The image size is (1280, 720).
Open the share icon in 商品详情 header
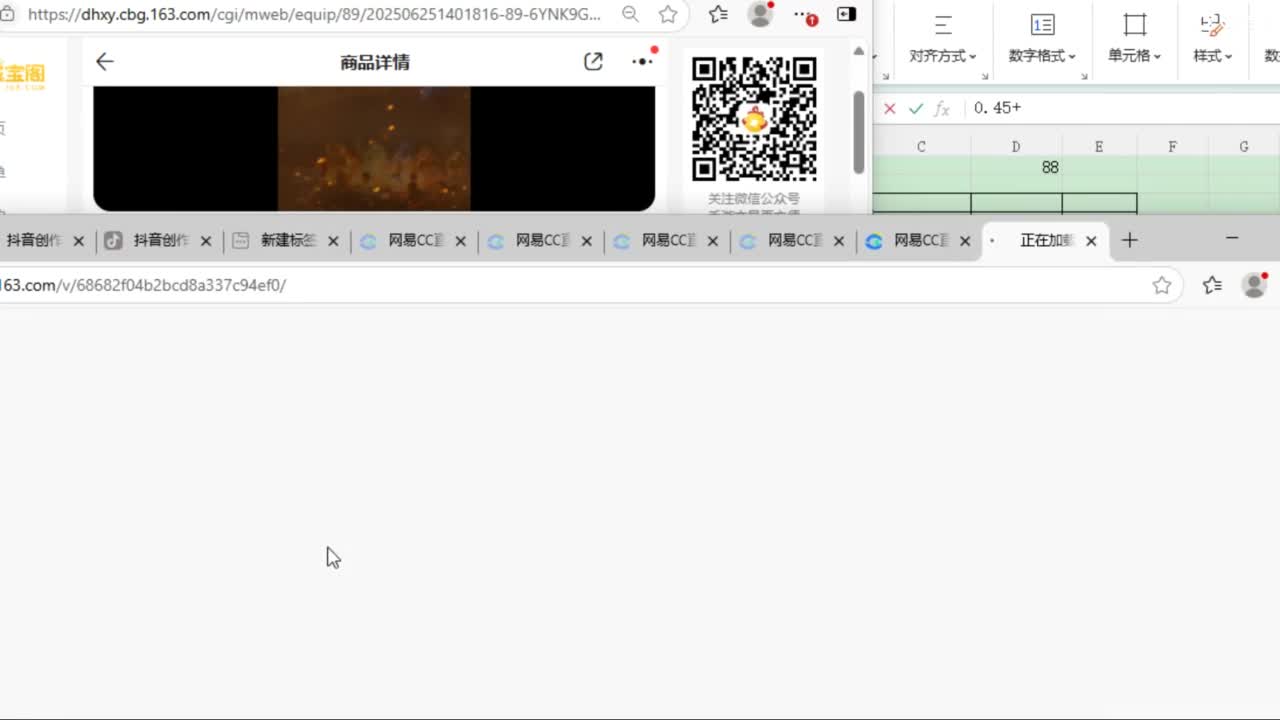[593, 62]
